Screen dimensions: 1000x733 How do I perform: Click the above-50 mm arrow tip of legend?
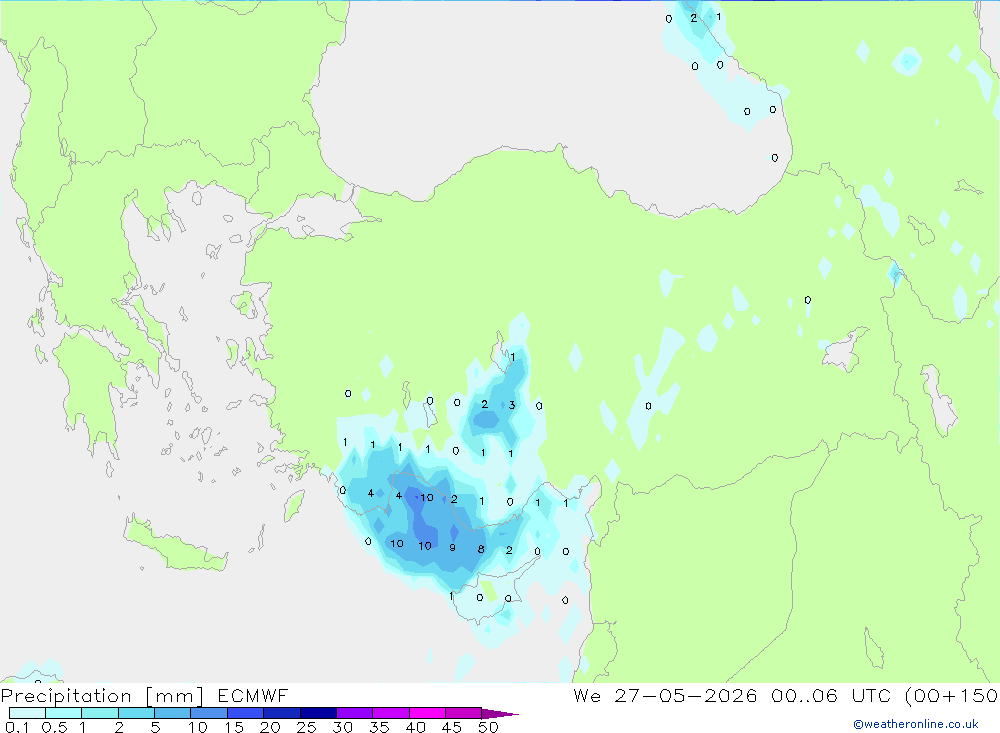[500, 714]
